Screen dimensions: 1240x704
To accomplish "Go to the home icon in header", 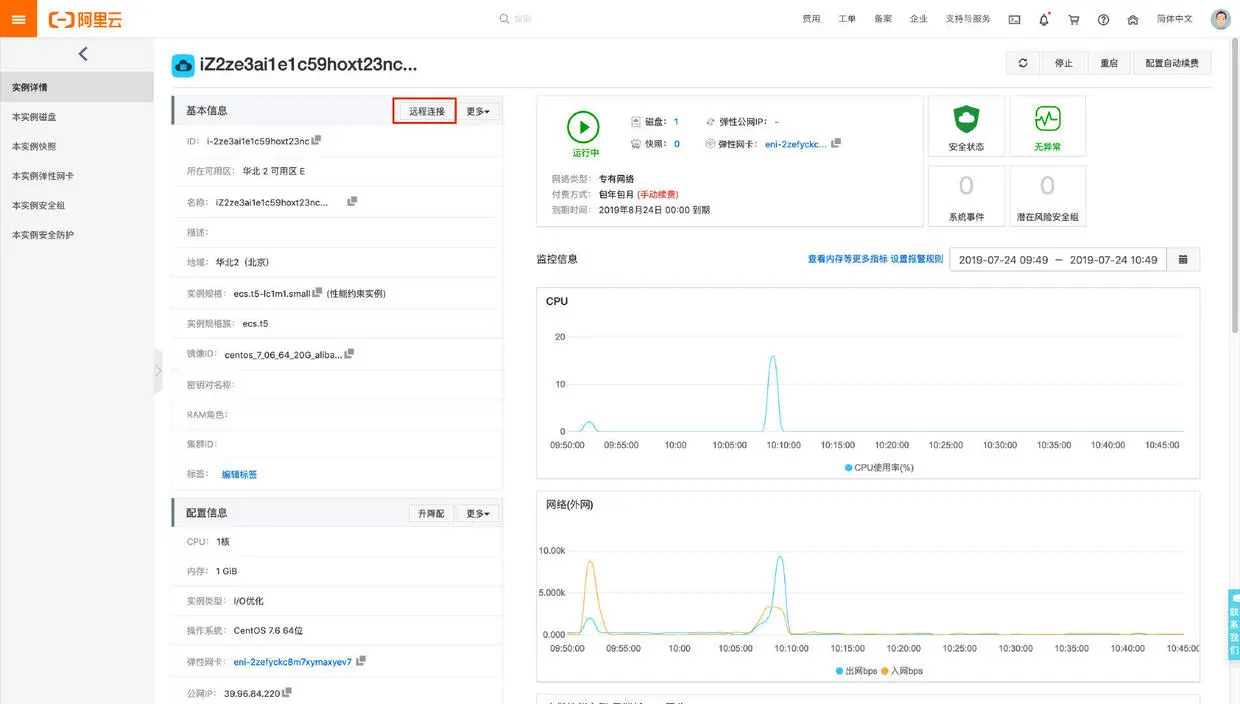I will [1133, 19].
